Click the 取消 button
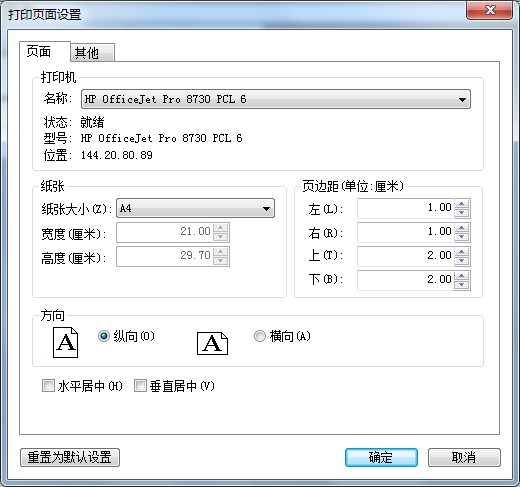The width and height of the screenshot is (520, 487). (x=464, y=457)
